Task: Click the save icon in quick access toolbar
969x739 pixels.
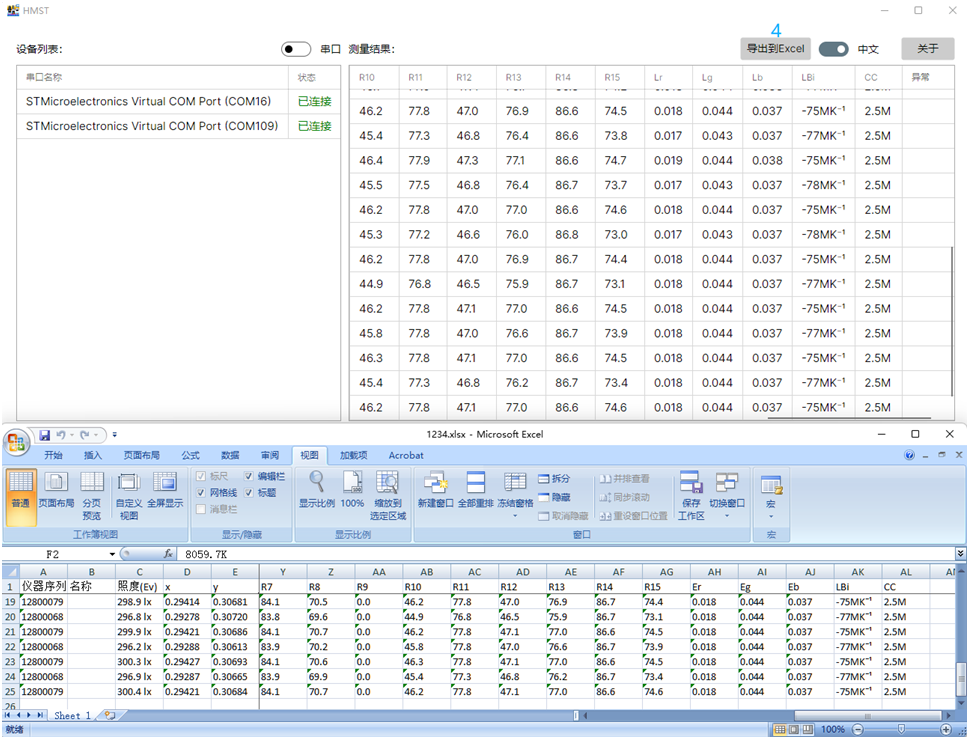Action: click(45, 435)
